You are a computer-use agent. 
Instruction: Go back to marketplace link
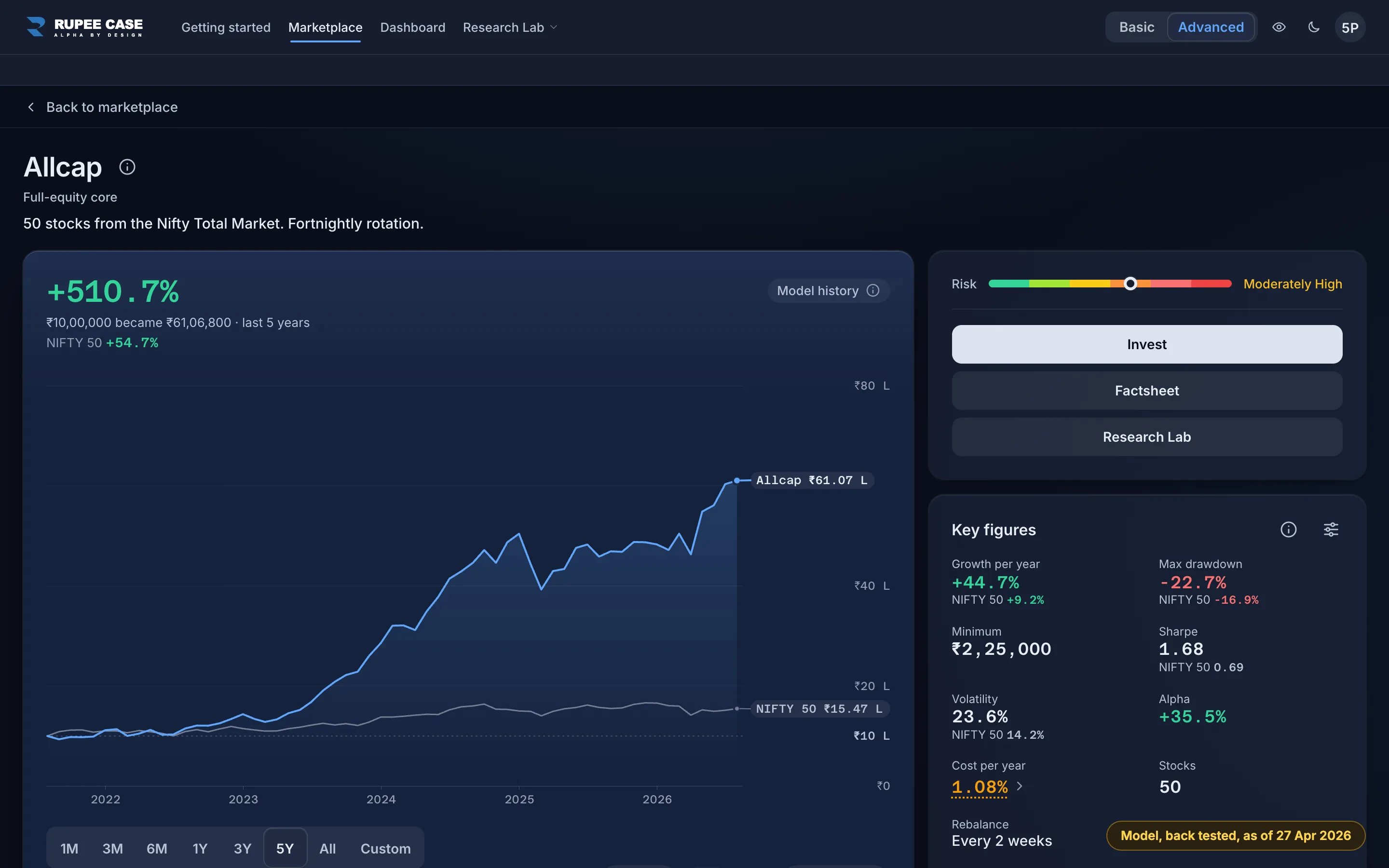(112, 108)
